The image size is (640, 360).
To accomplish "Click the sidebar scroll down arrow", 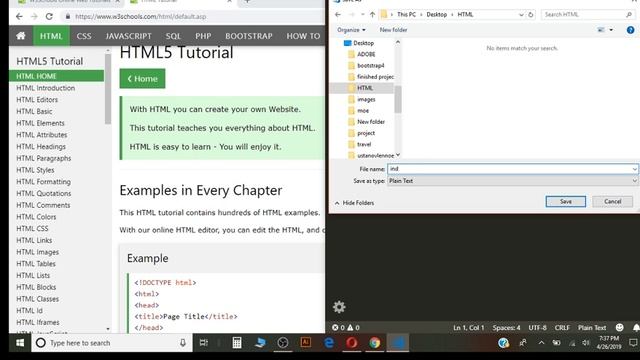I will click(x=108, y=329).
